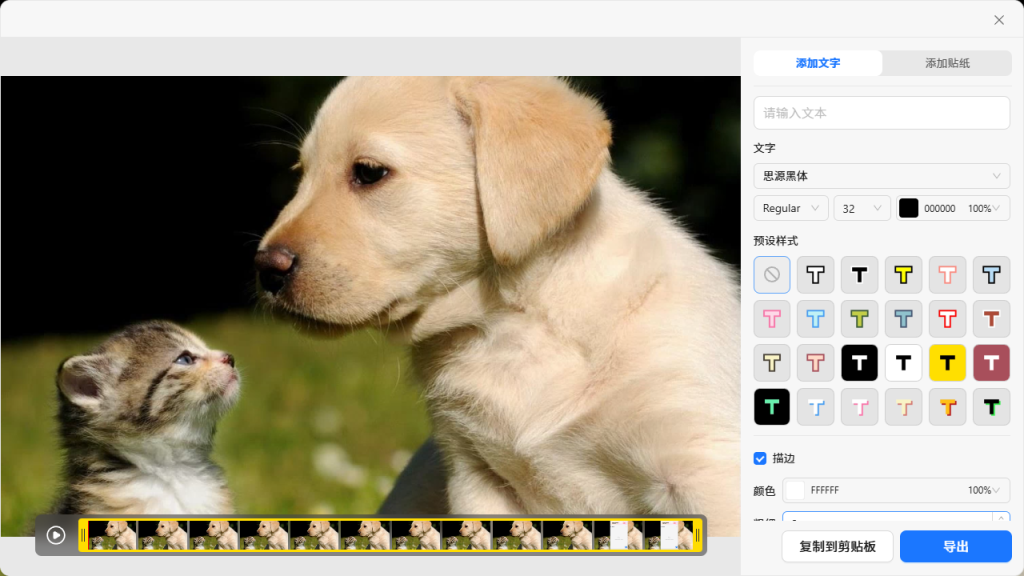1024x576 pixels.
Task: Open the white stroke color swatch
Action: (796, 490)
